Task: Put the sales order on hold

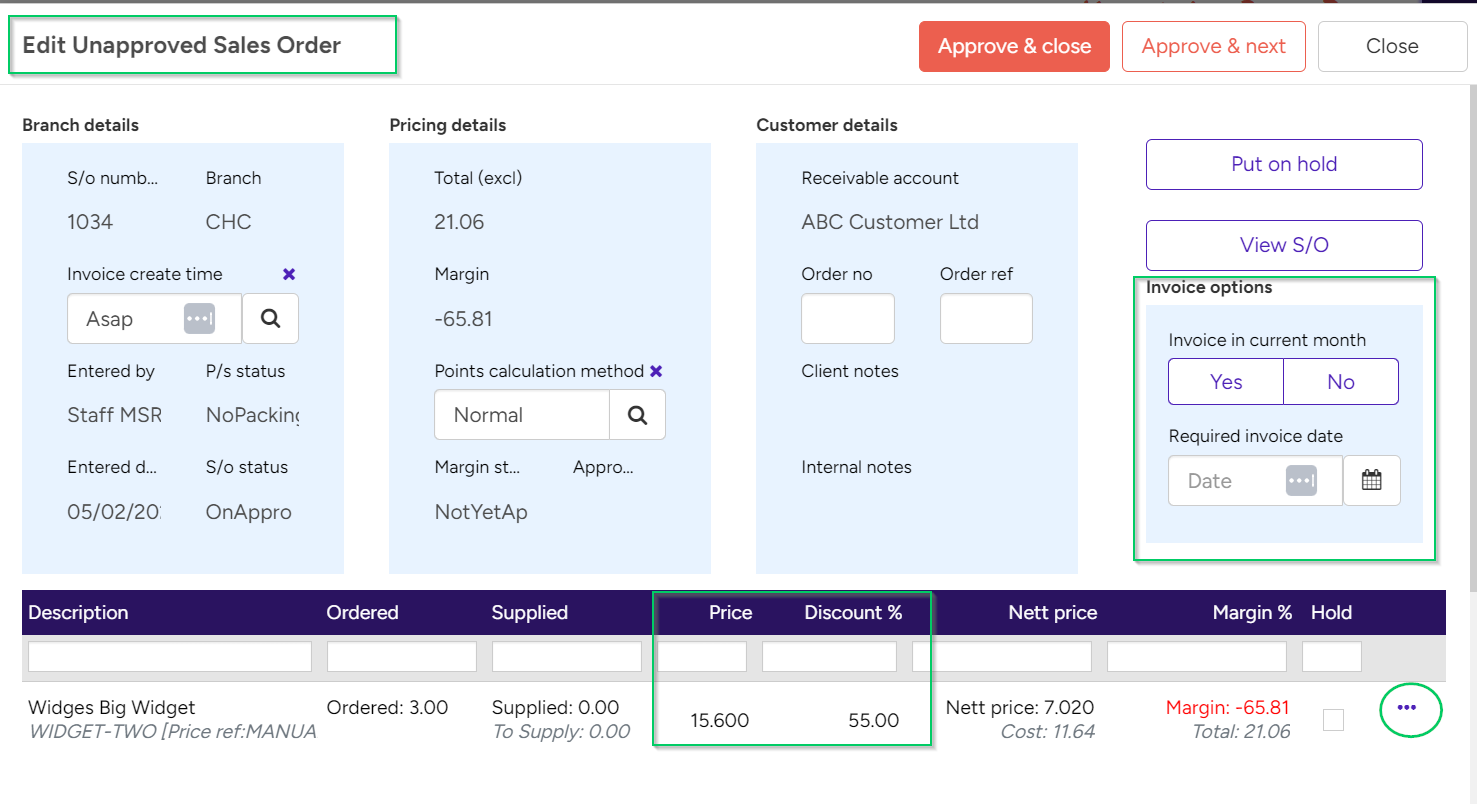Action: 1283,164
